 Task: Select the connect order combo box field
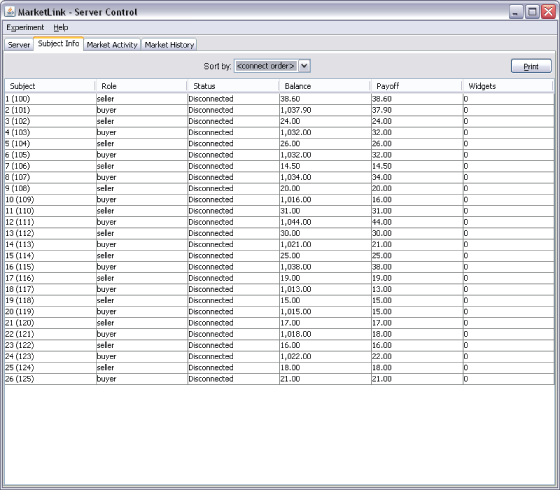pos(266,66)
